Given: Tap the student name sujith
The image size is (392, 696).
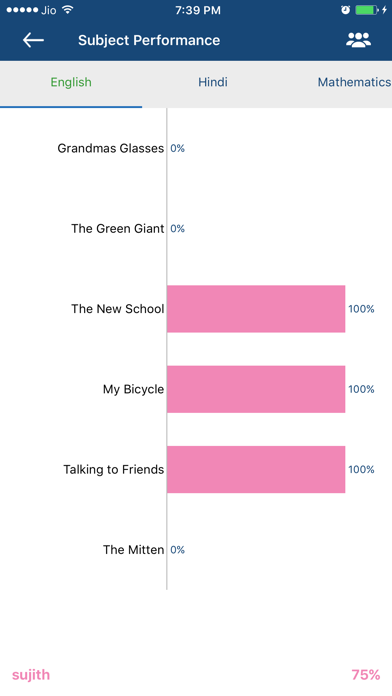Looking at the screenshot, I should pos(31,675).
